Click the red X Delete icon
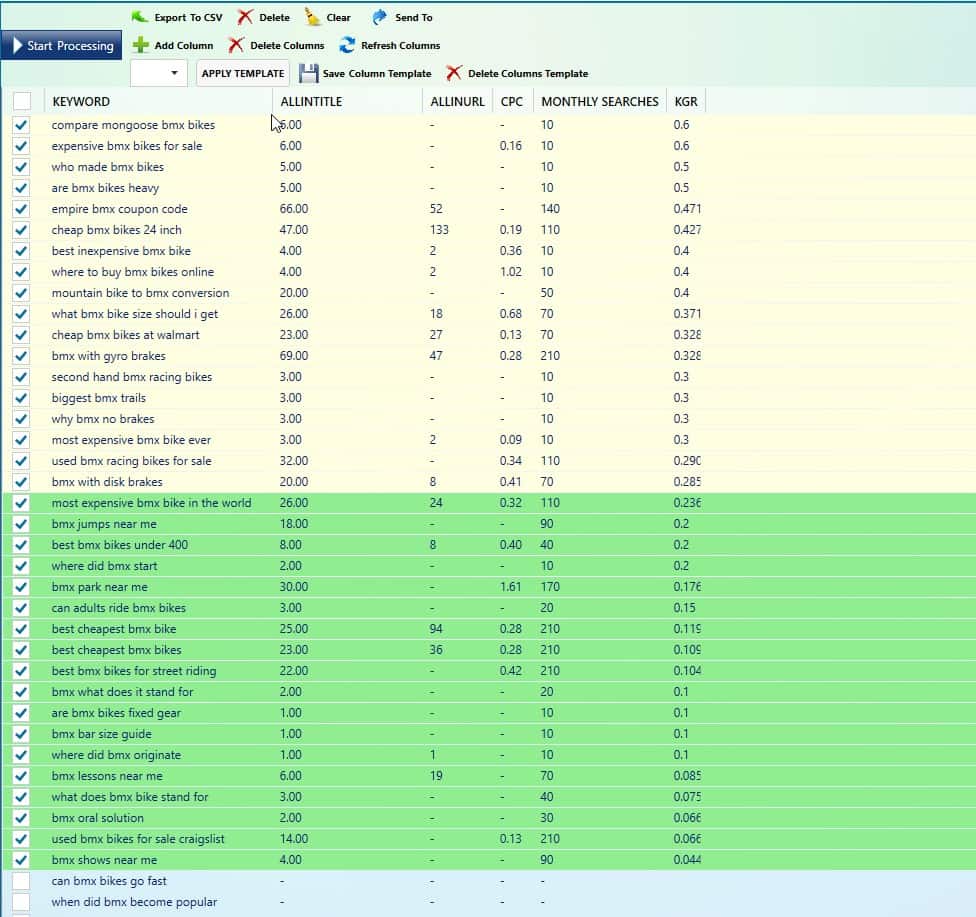 pyautogui.click(x=245, y=17)
